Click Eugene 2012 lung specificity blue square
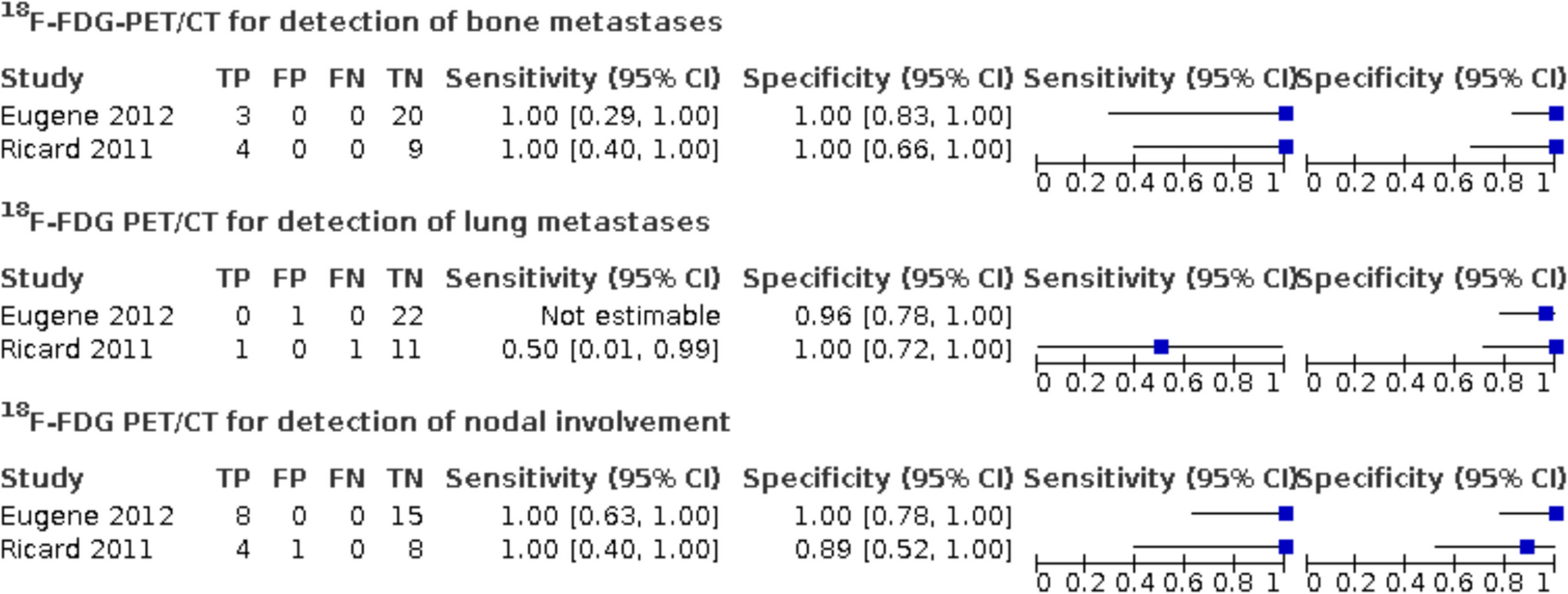The width and height of the screenshot is (1568, 594). (1546, 313)
